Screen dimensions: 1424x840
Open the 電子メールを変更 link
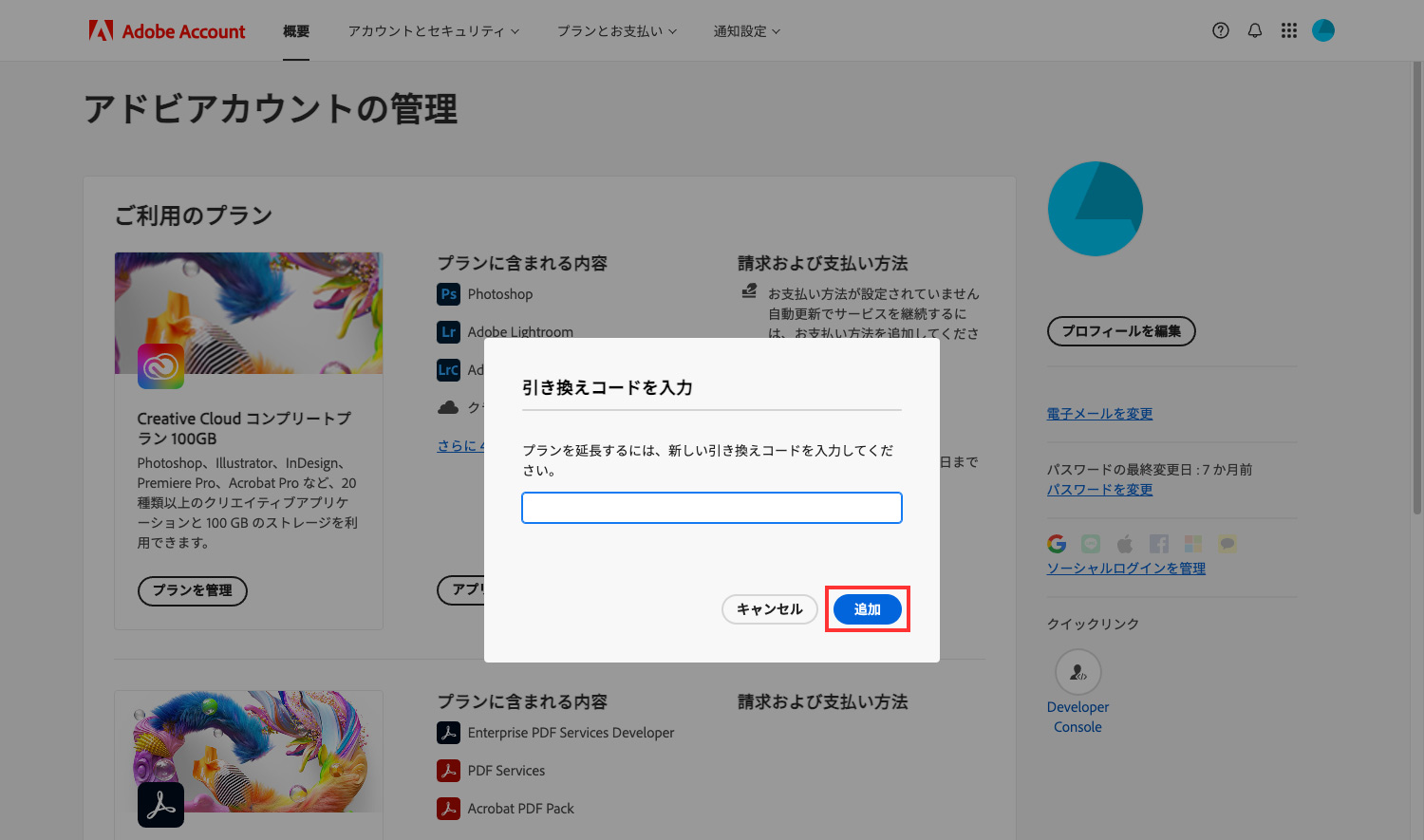[1099, 414]
